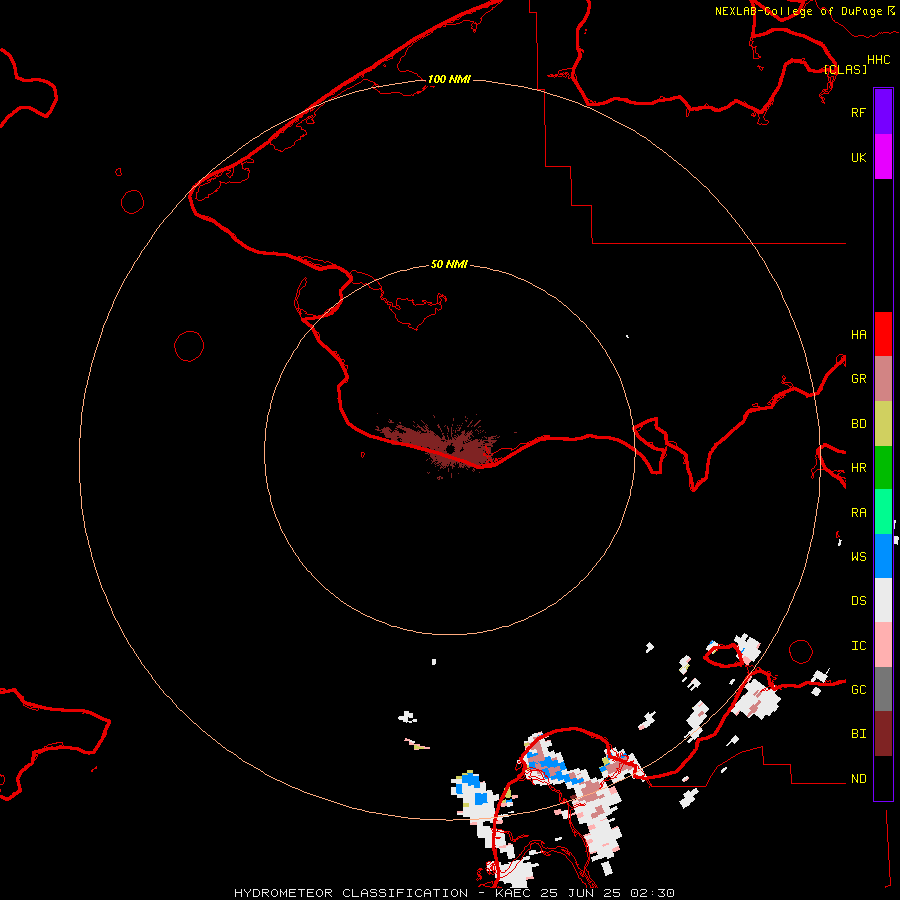Click the BI dark red swatch
This screenshot has height=900, width=900.
(883, 734)
